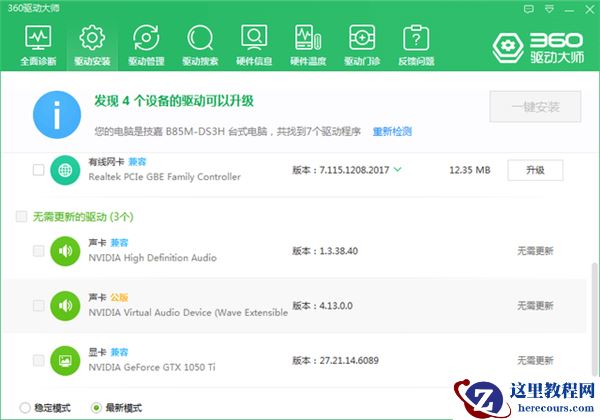The image size is (600, 420).
Task: Click the Realtek PCIe GBE Family Controller name
Action: tap(165, 177)
